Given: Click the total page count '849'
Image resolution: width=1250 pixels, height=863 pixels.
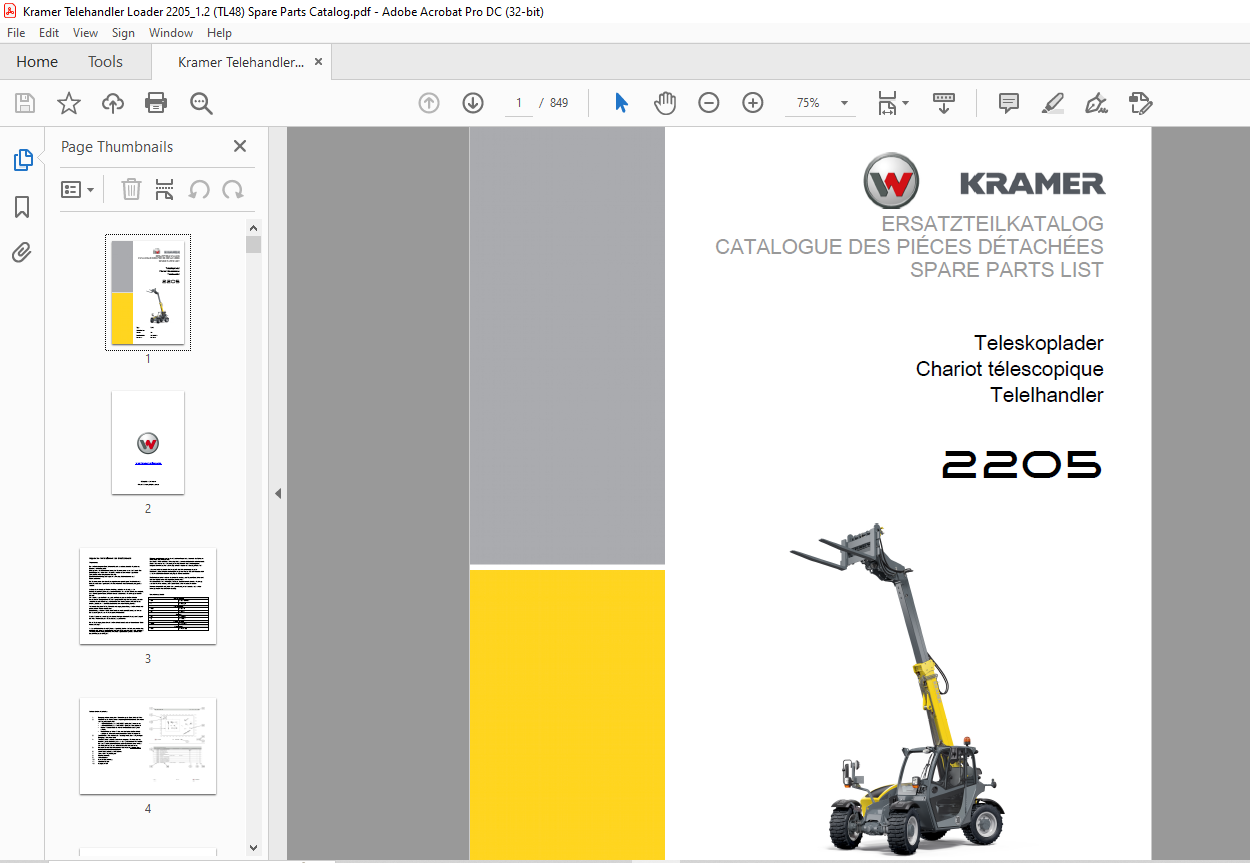Looking at the screenshot, I should click(559, 103).
